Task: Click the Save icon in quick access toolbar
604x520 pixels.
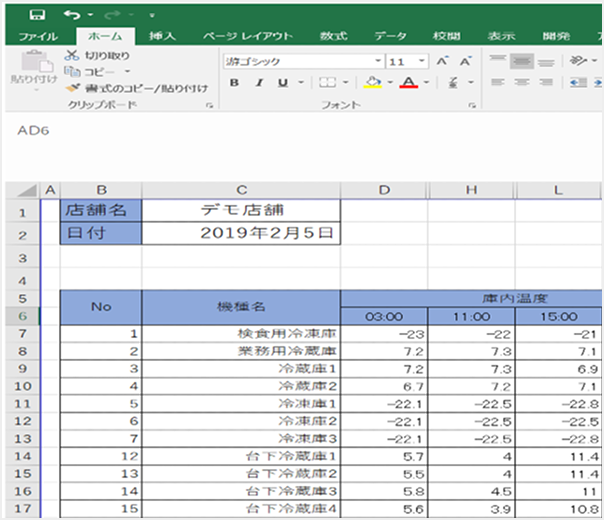Action: click(x=37, y=15)
